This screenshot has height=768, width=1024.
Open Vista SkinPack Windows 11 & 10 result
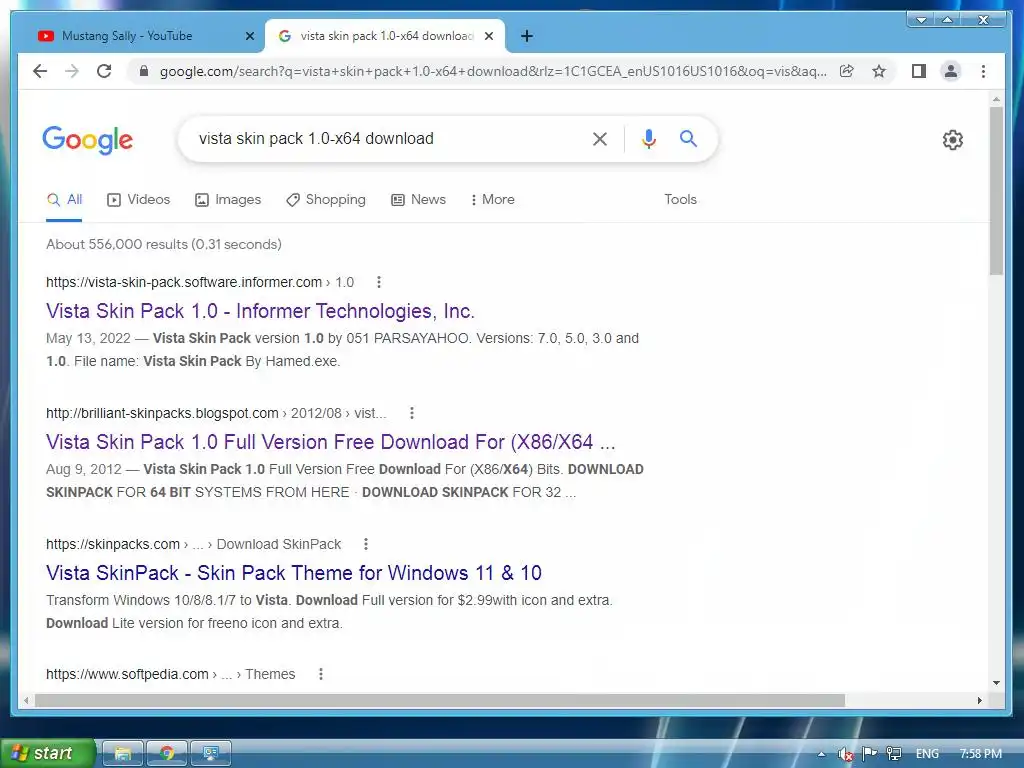(294, 573)
